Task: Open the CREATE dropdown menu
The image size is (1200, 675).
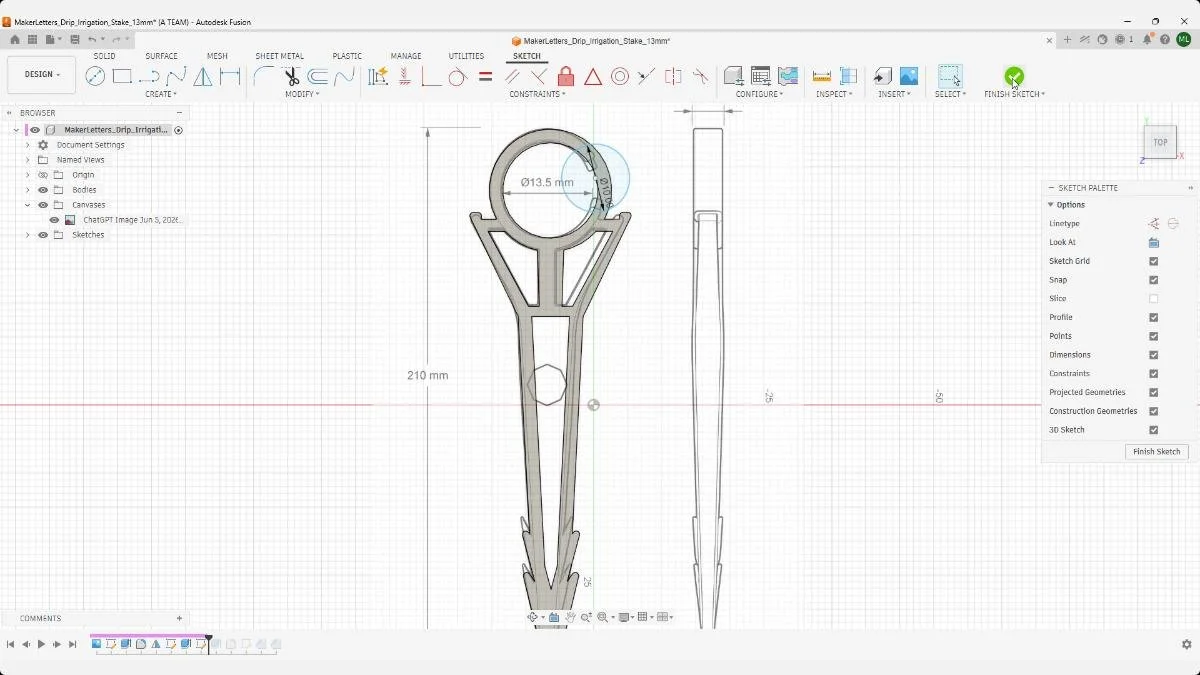Action: click(161, 94)
